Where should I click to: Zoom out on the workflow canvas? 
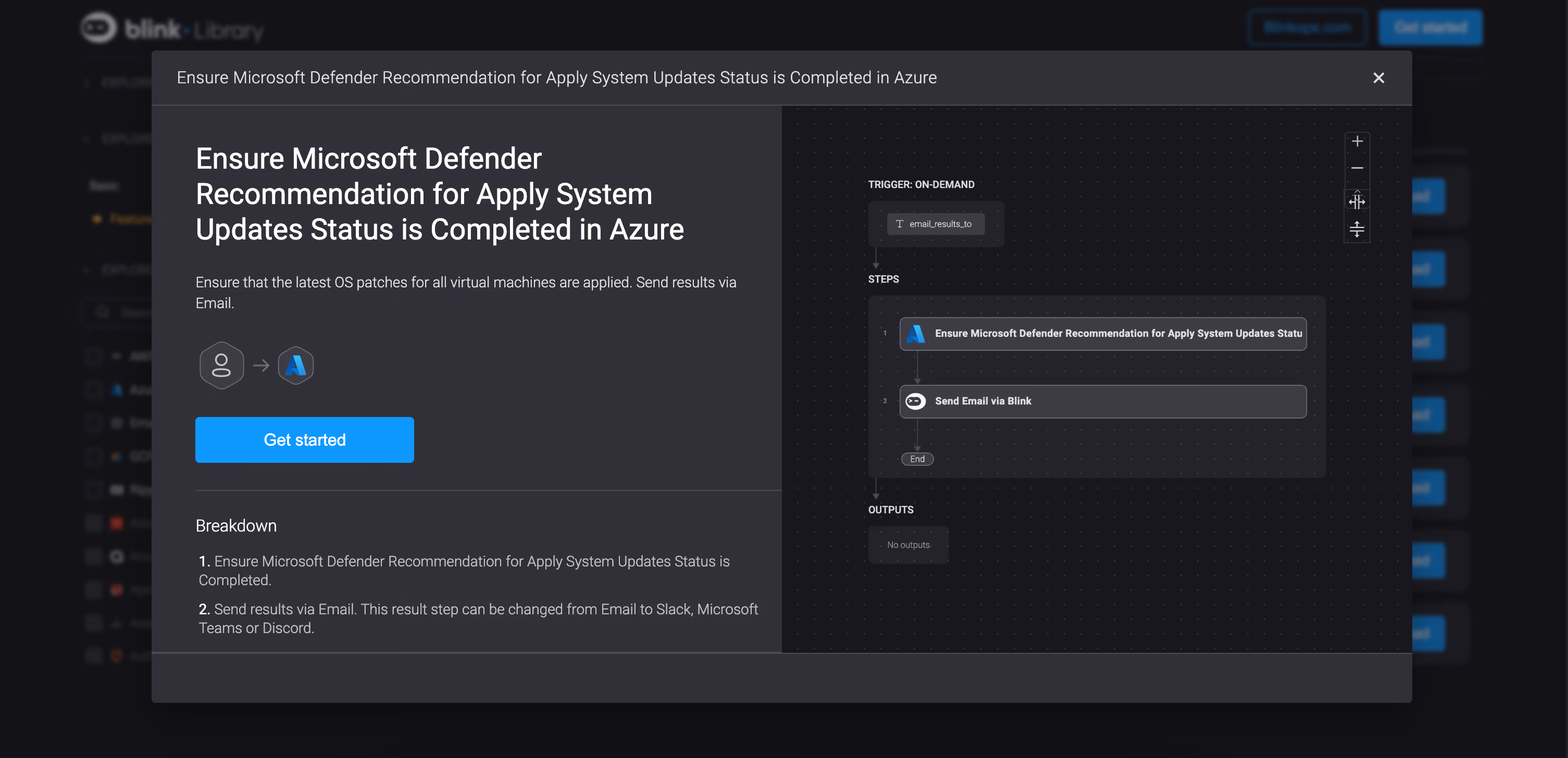click(1357, 168)
